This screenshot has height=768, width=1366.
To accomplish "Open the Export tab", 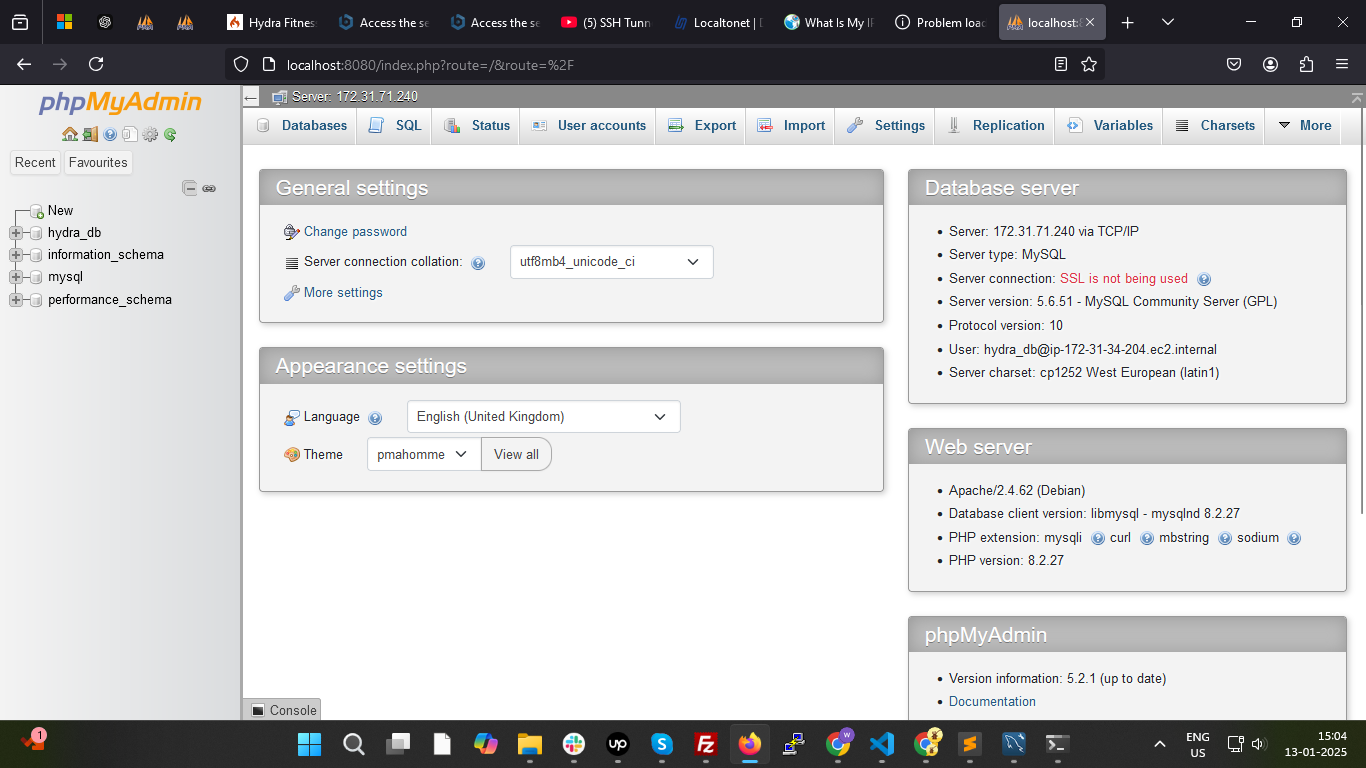I will tap(701, 126).
